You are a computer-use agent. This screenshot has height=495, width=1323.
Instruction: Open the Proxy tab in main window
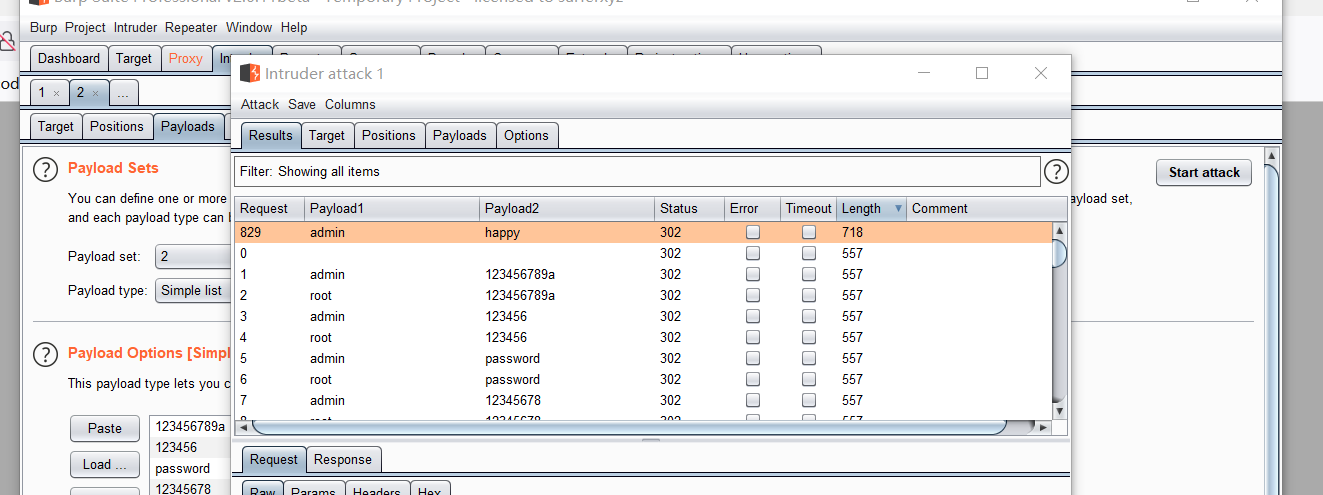tap(185, 58)
